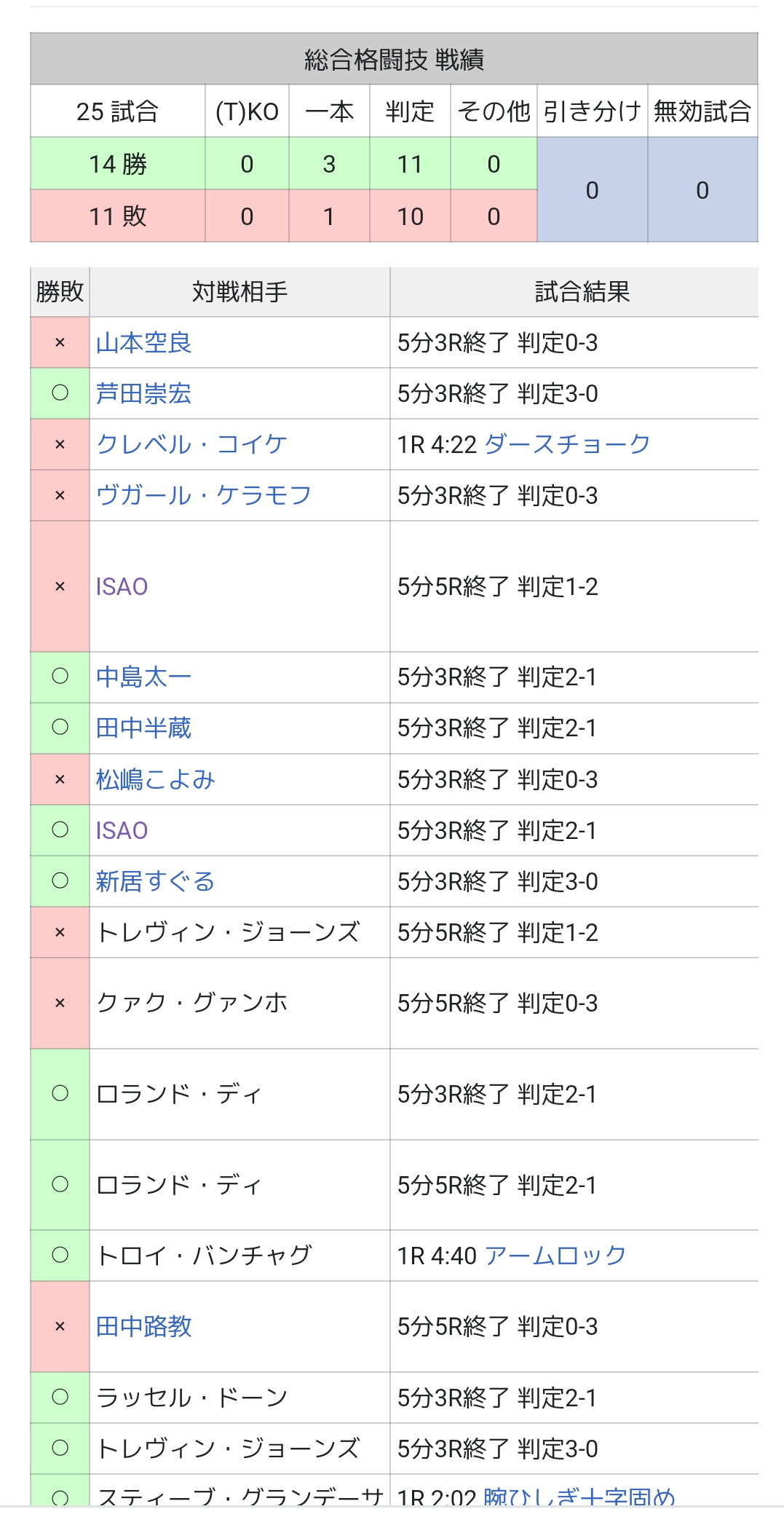Click ISAO link in the 5分5R 判定1-2 row
This screenshot has width=784, height=1517.
[122, 586]
